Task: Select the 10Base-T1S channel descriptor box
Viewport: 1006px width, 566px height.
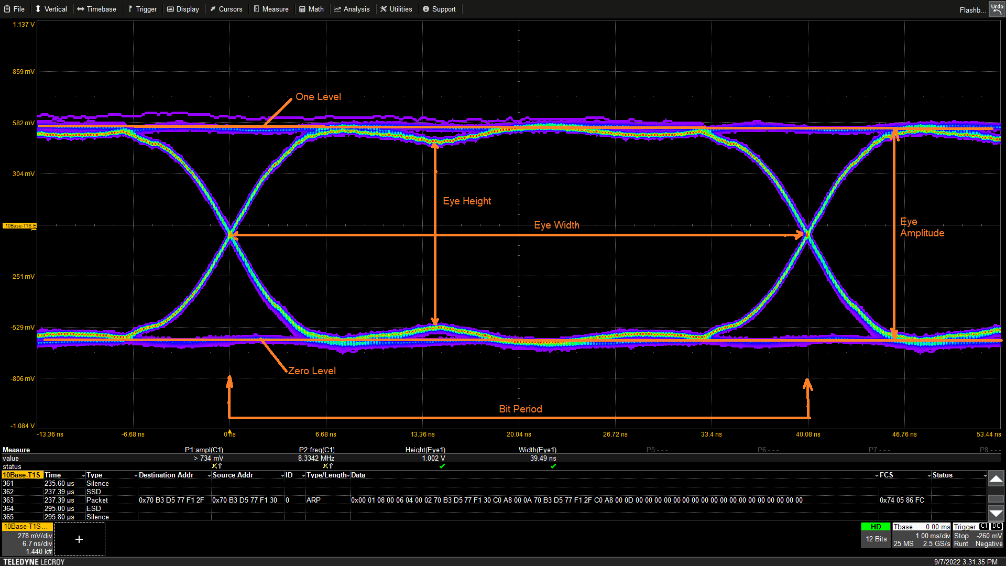Action: [x=27, y=538]
